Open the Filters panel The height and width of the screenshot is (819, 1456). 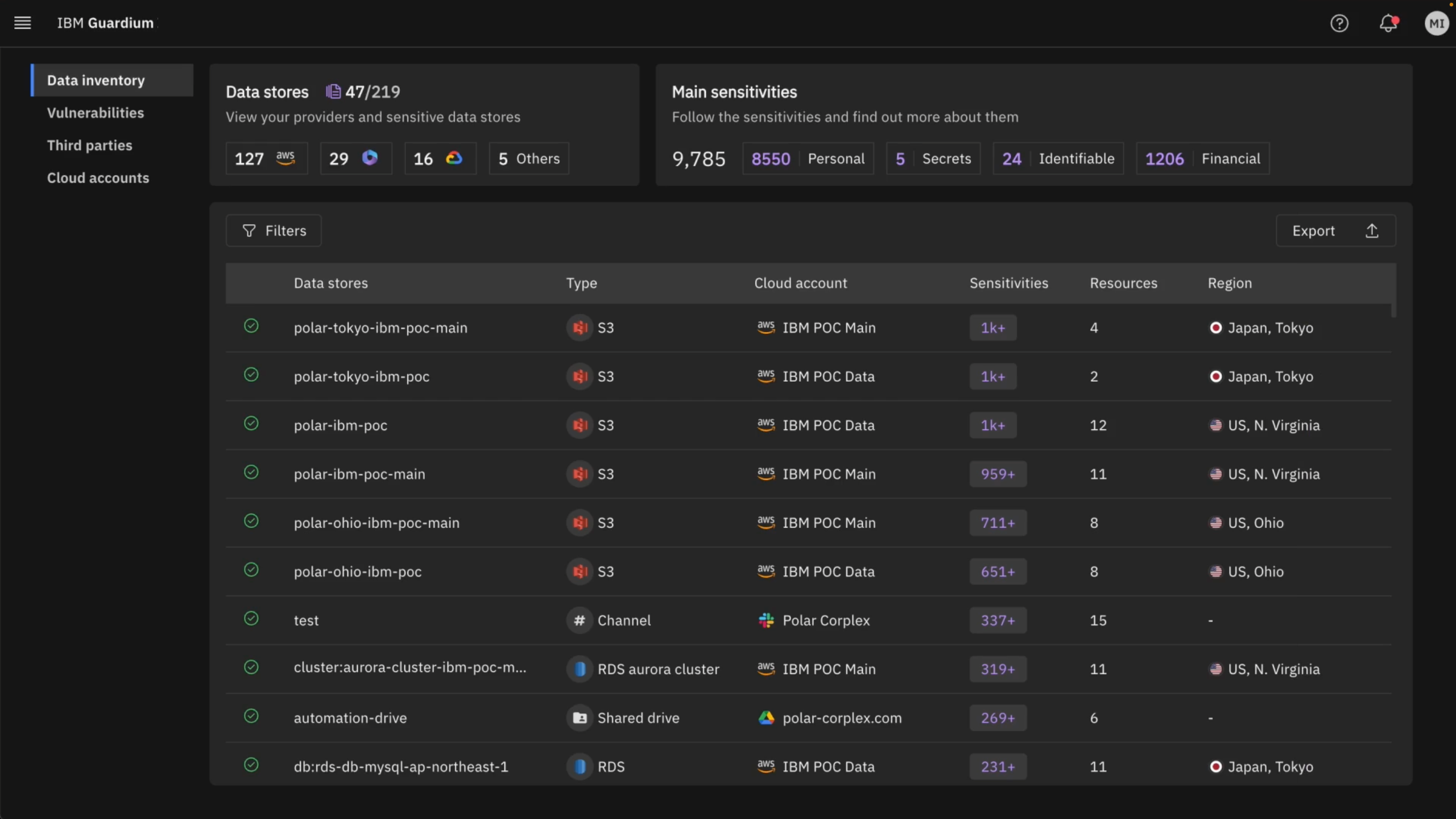[x=274, y=230]
